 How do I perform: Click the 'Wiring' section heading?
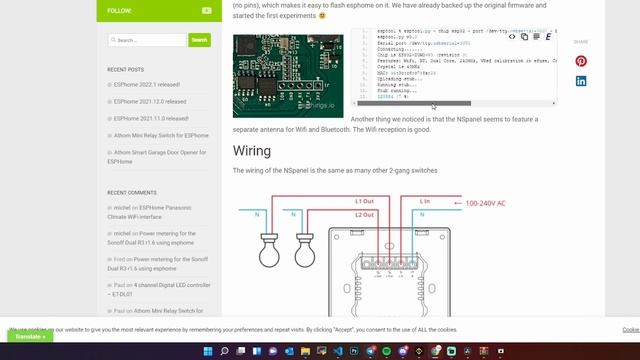pyautogui.click(x=252, y=151)
